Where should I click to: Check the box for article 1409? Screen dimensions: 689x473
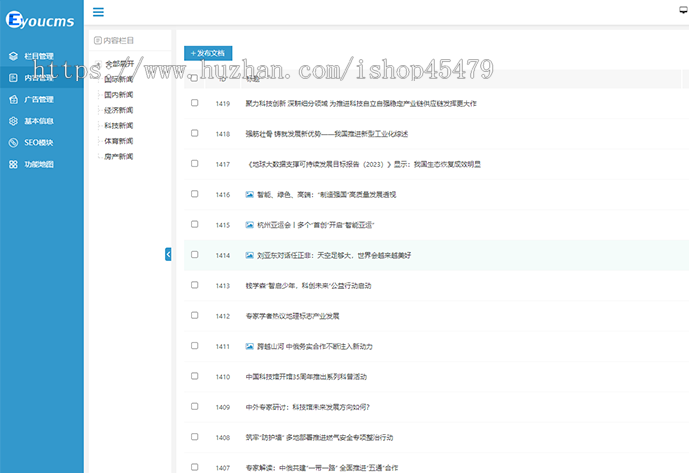pos(195,406)
